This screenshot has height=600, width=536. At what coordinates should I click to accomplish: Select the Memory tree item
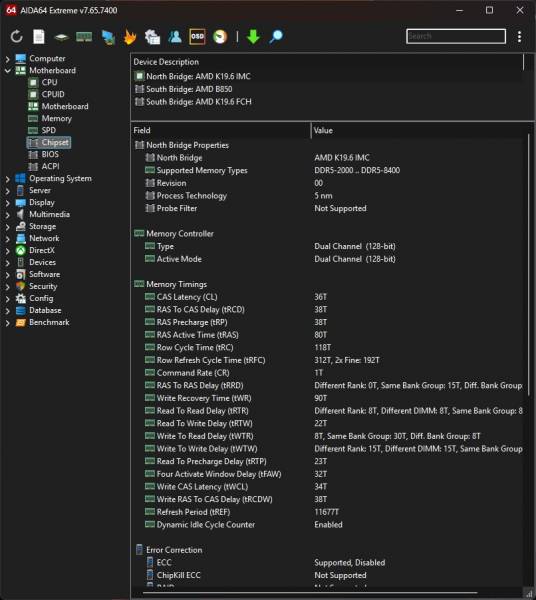[x=50, y=119]
